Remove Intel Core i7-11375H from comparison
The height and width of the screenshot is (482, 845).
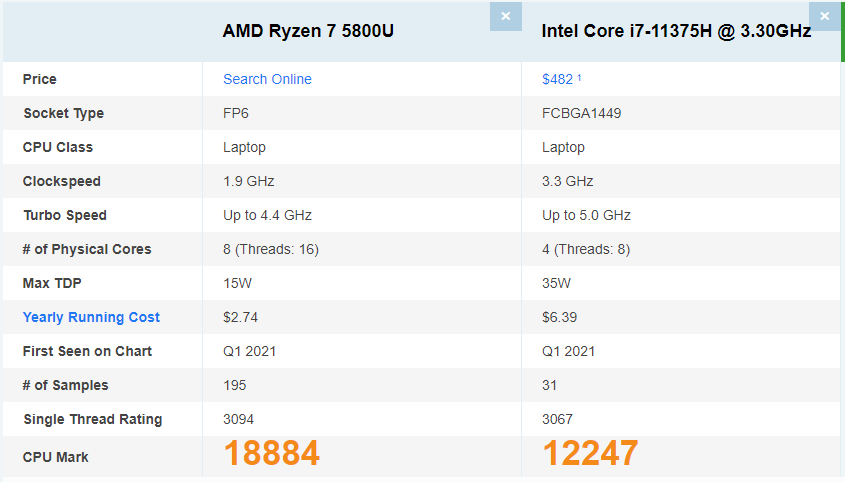pyautogui.click(x=825, y=16)
